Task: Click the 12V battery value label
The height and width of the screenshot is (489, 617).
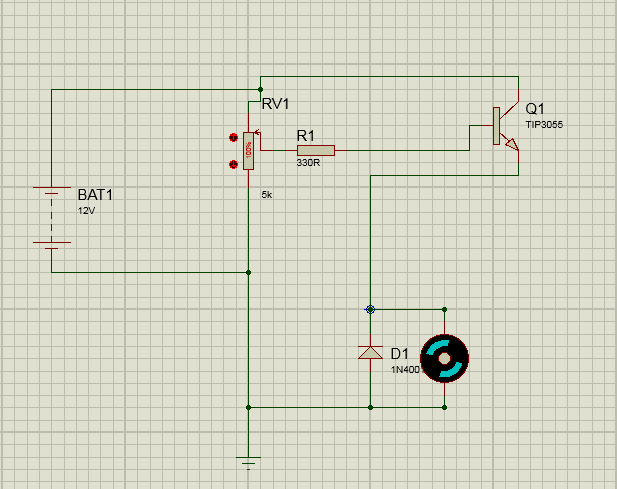Action: coord(86,211)
